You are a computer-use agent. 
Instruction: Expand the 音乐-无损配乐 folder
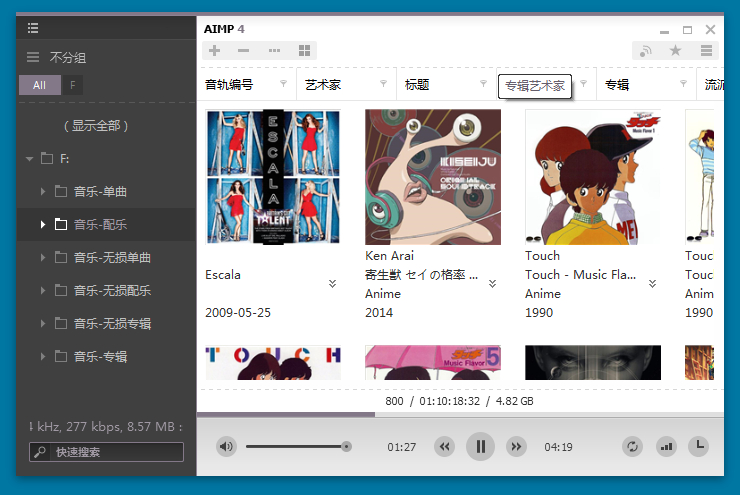pyautogui.click(x=43, y=291)
